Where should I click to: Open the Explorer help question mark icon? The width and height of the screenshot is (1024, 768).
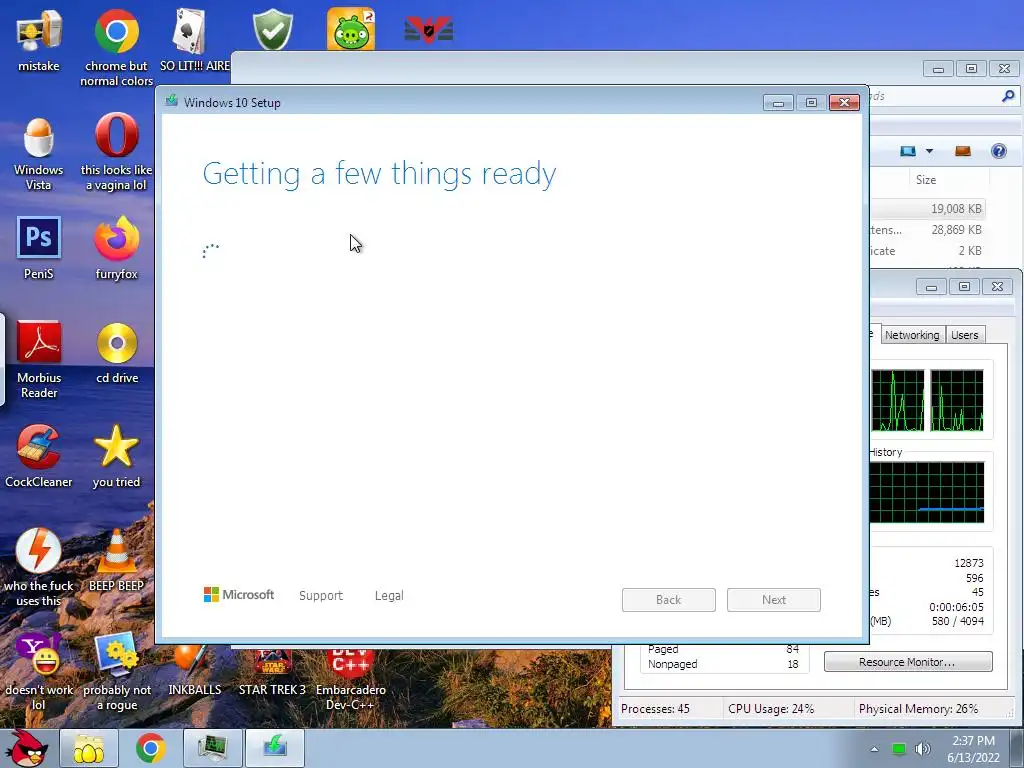999,151
